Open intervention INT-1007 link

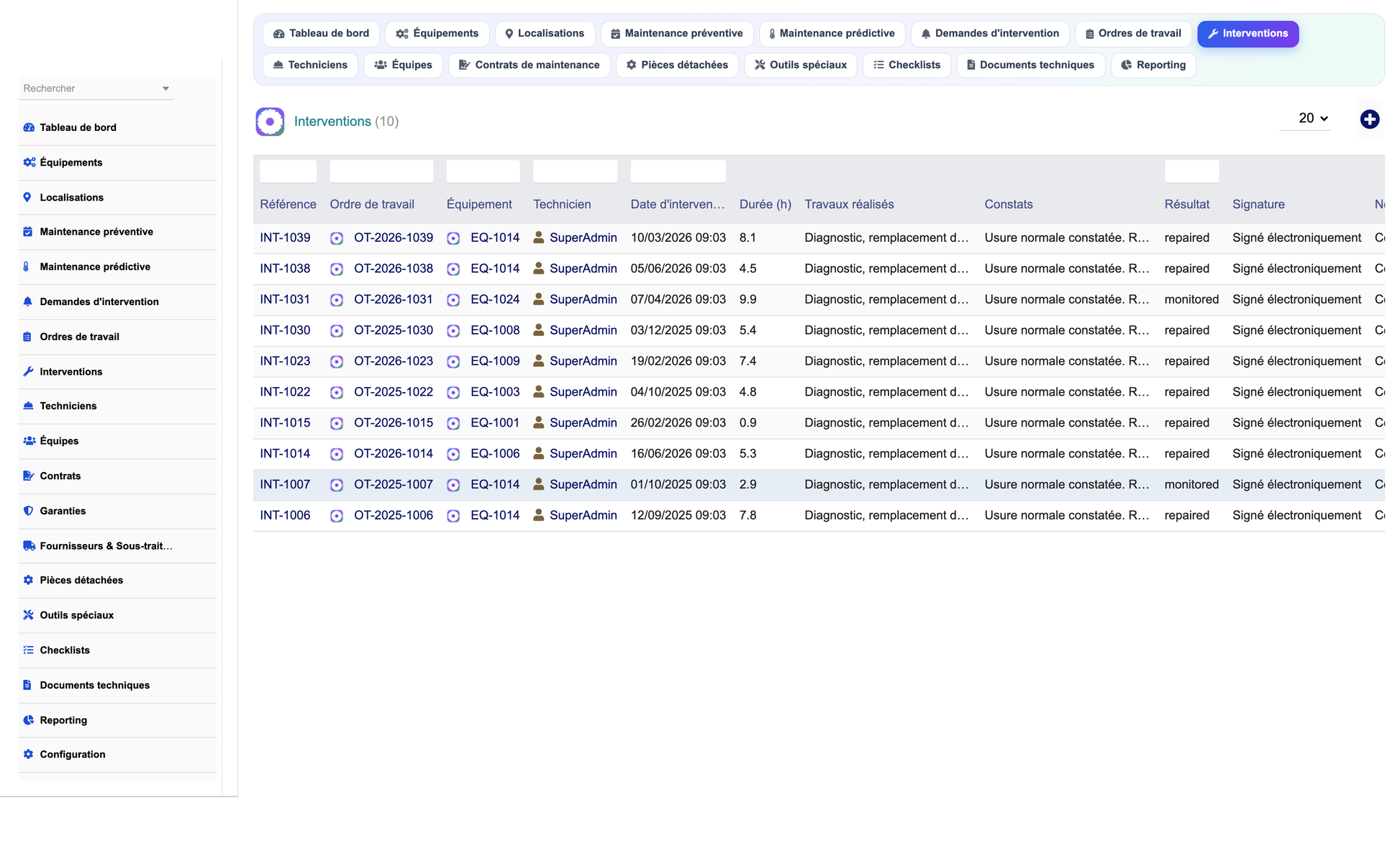pyautogui.click(x=285, y=485)
